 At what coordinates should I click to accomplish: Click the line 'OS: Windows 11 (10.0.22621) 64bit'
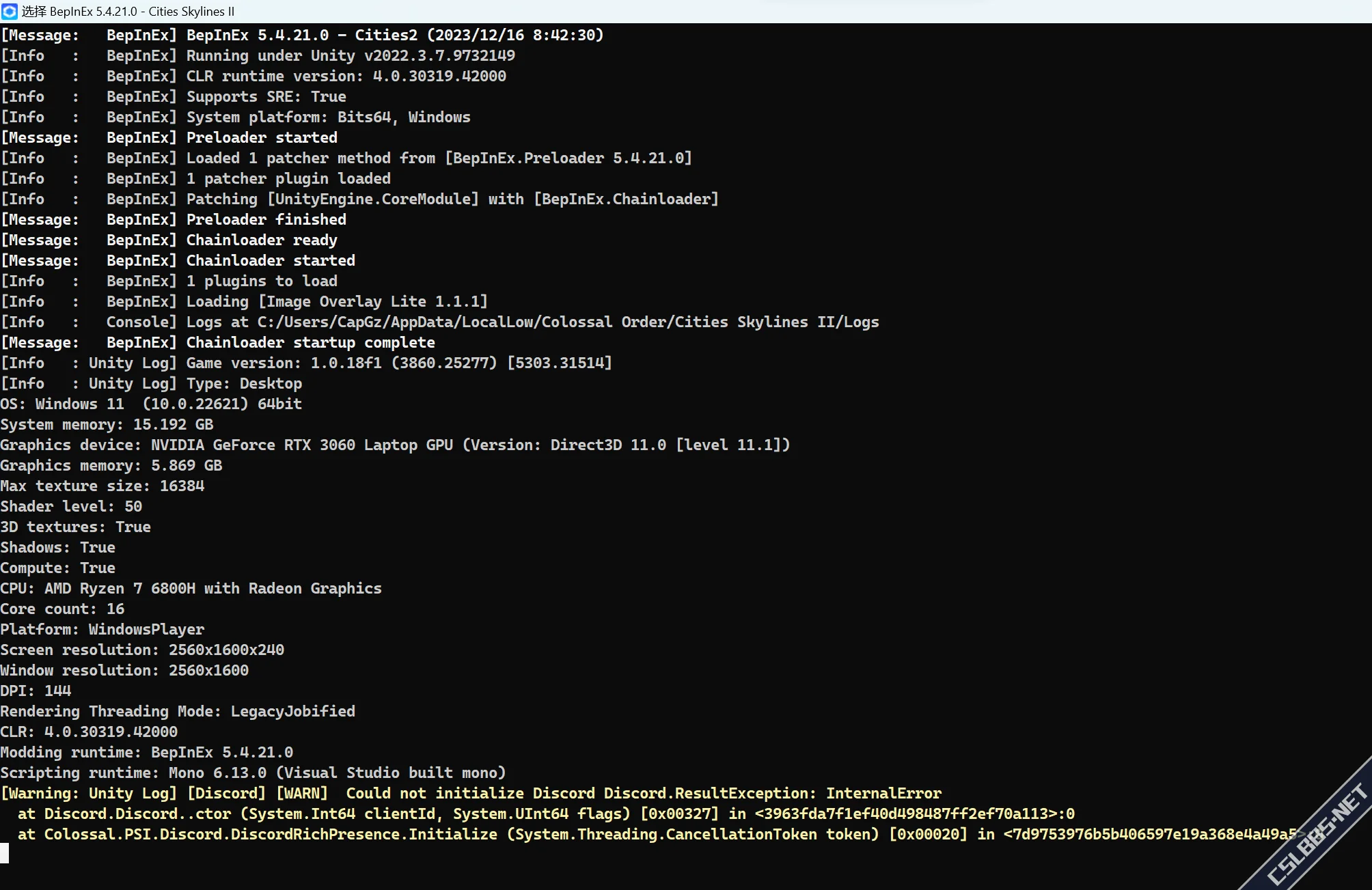pyautogui.click(x=151, y=404)
